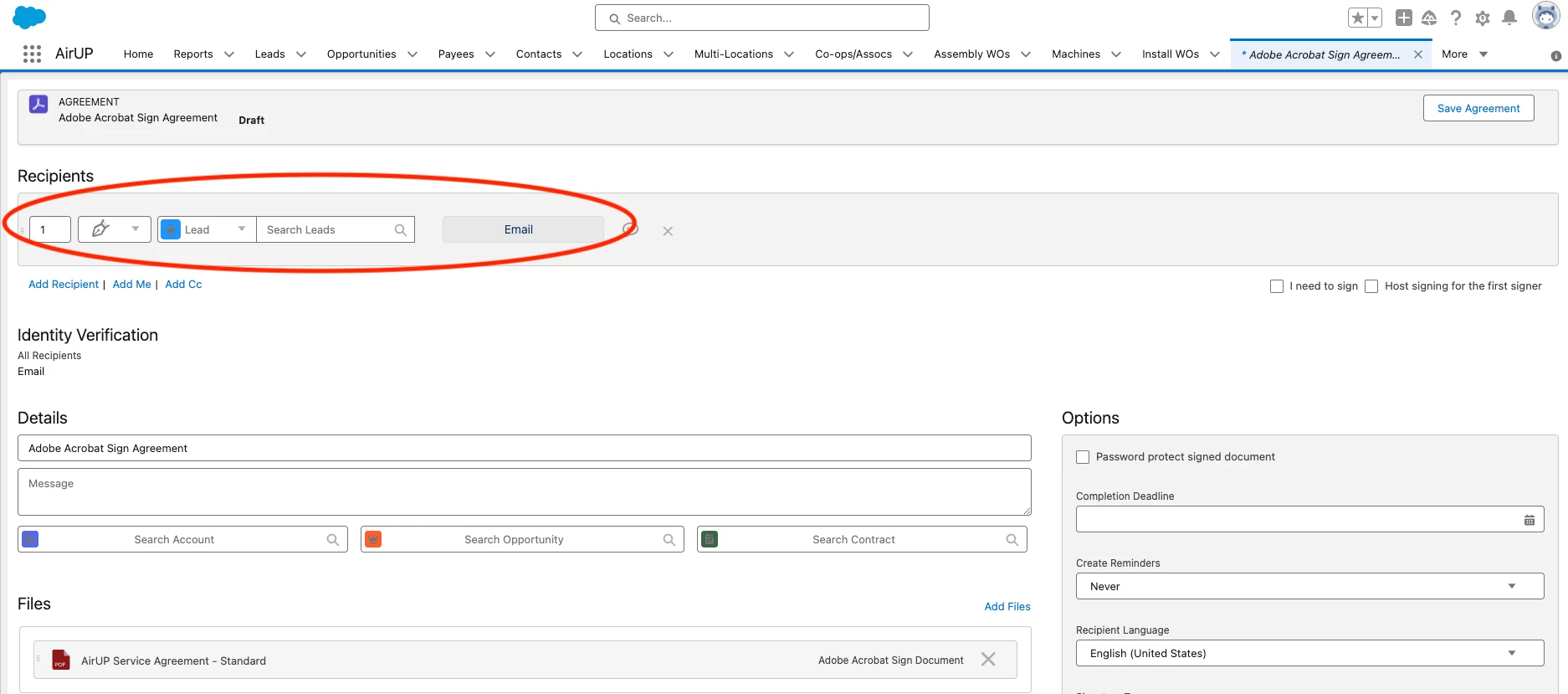Open the favorites star icon
1568x694 pixels.
(1357, 18)
